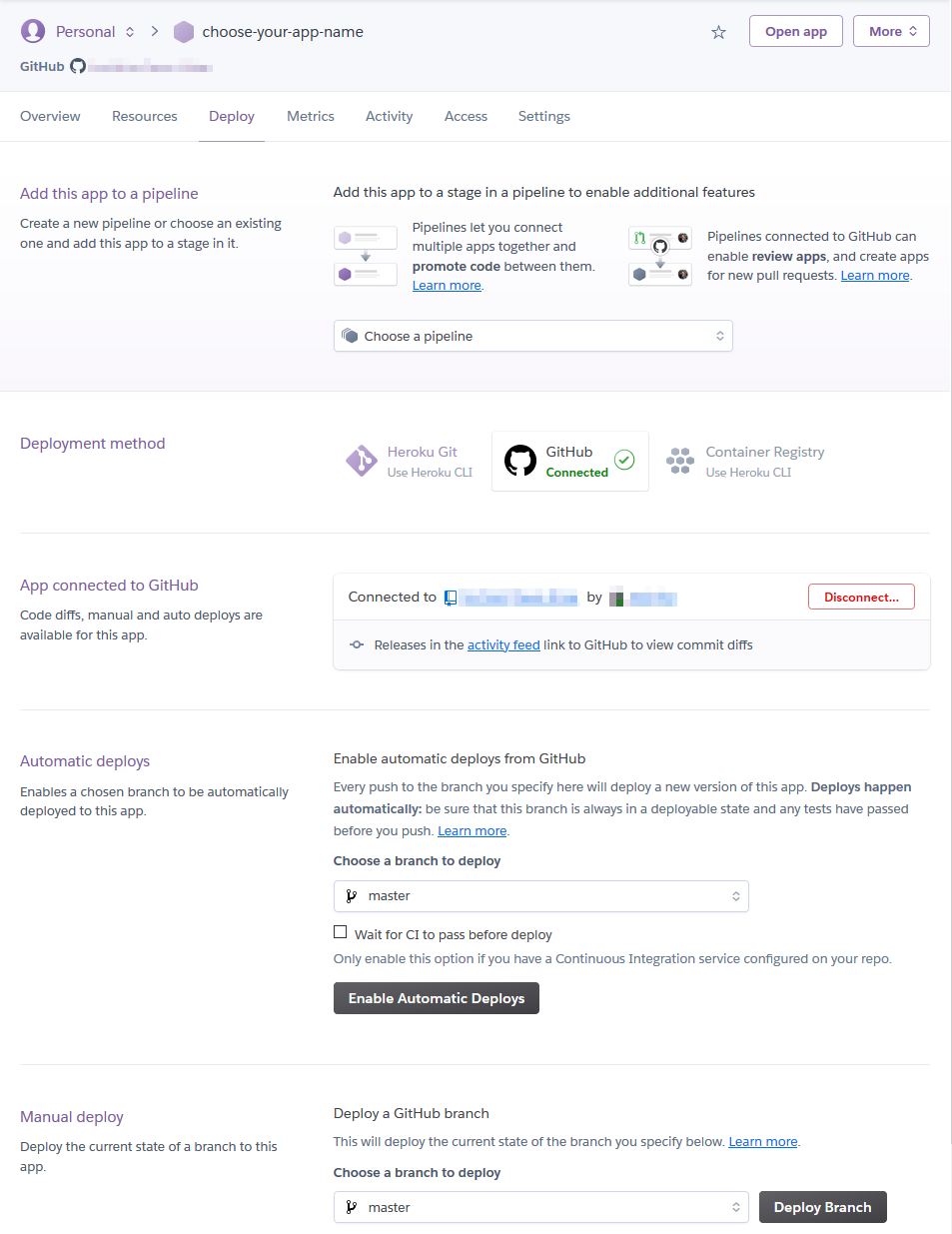Switch to the Metrics tab
The height and width of the screenshot is (1234, 952).
tap(311, 116)
